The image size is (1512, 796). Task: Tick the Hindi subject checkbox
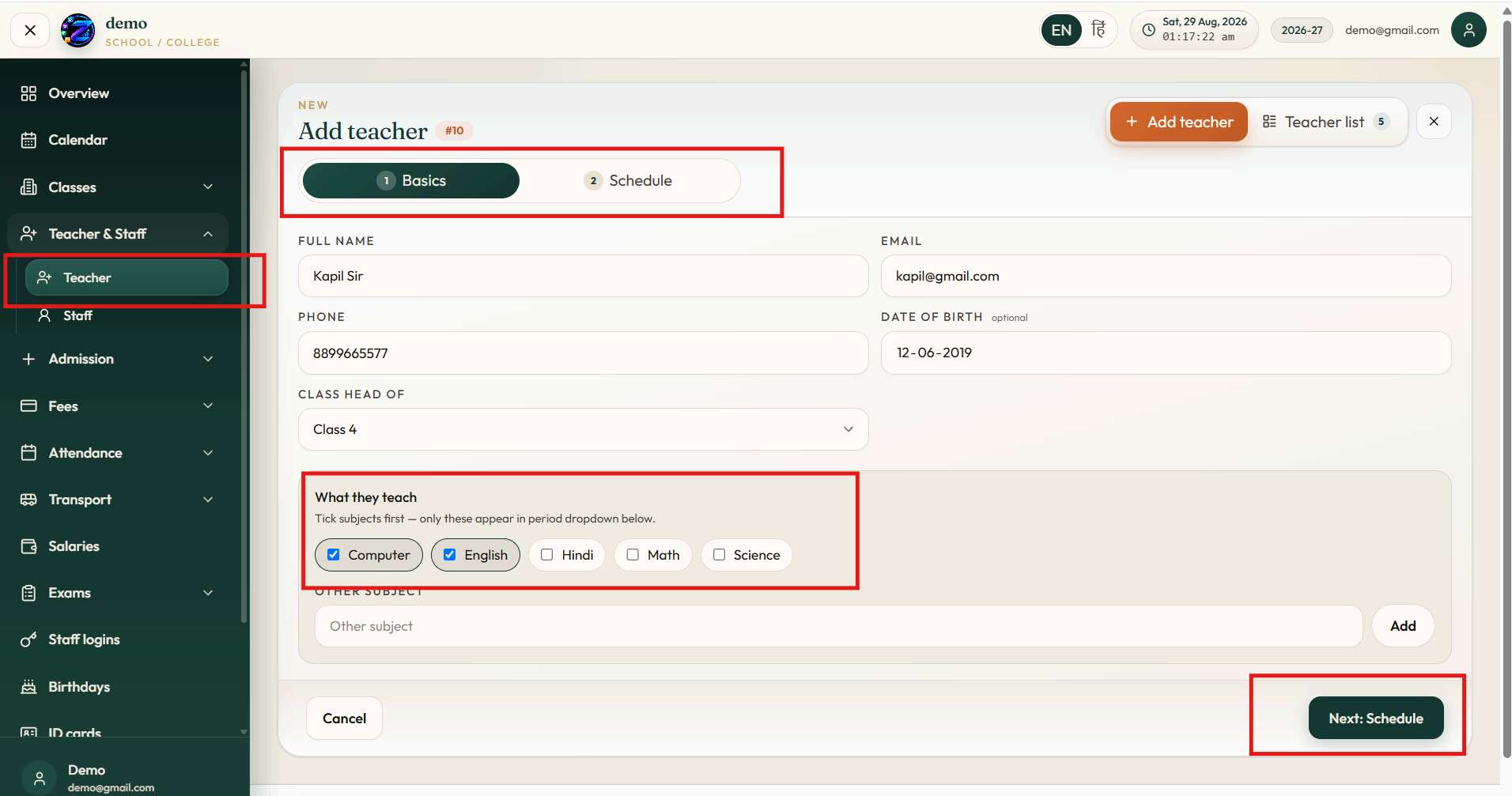click(546, 555)
